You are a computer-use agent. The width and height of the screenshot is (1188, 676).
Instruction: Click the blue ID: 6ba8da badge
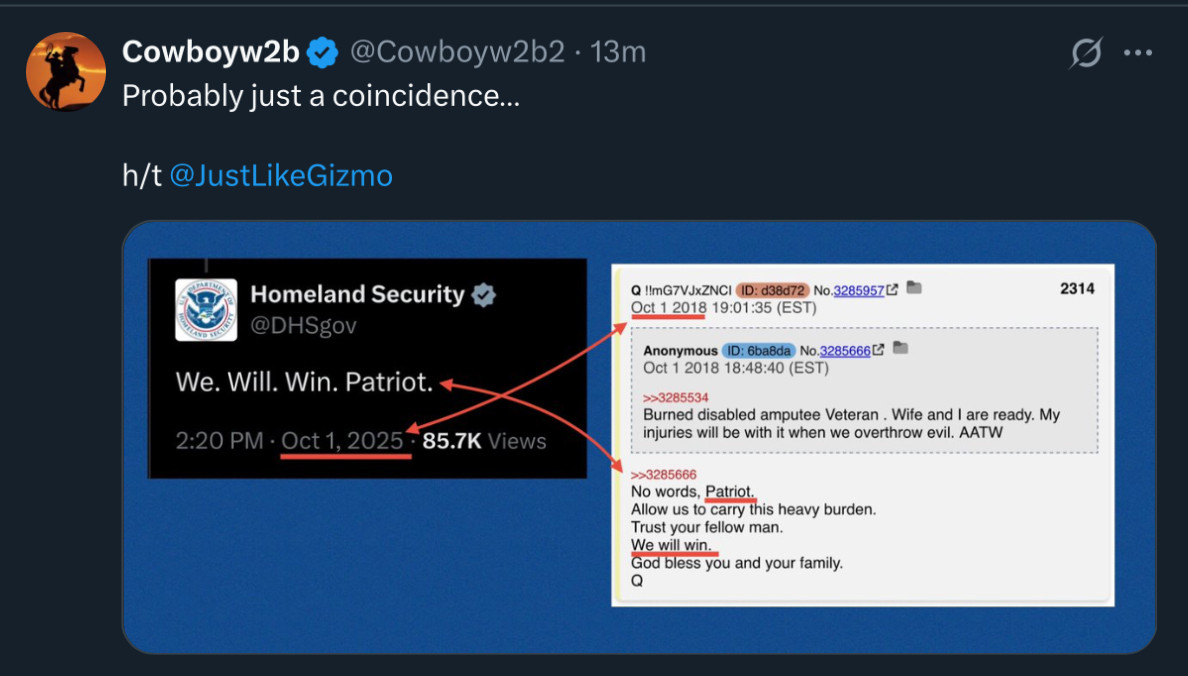point(758,350)
